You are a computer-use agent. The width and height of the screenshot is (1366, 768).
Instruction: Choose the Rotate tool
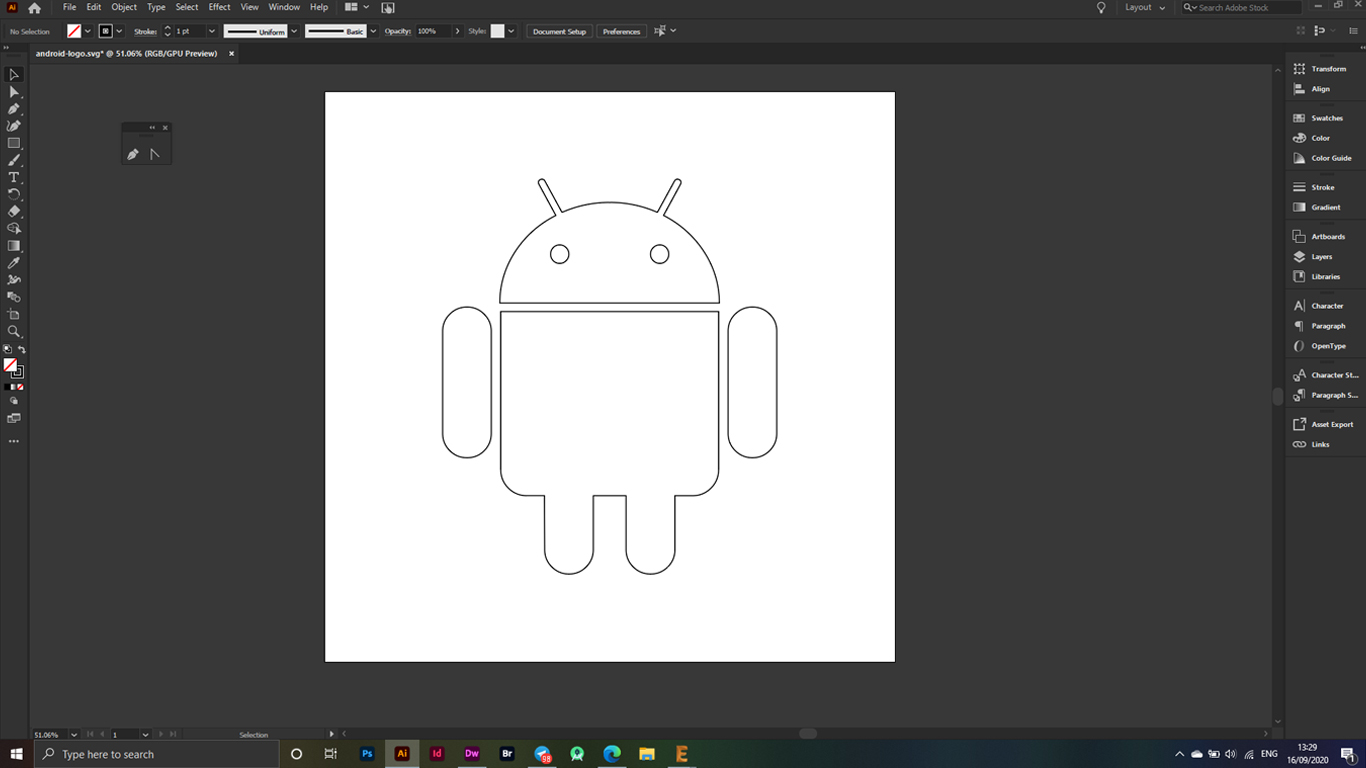[x=14, y=194]
